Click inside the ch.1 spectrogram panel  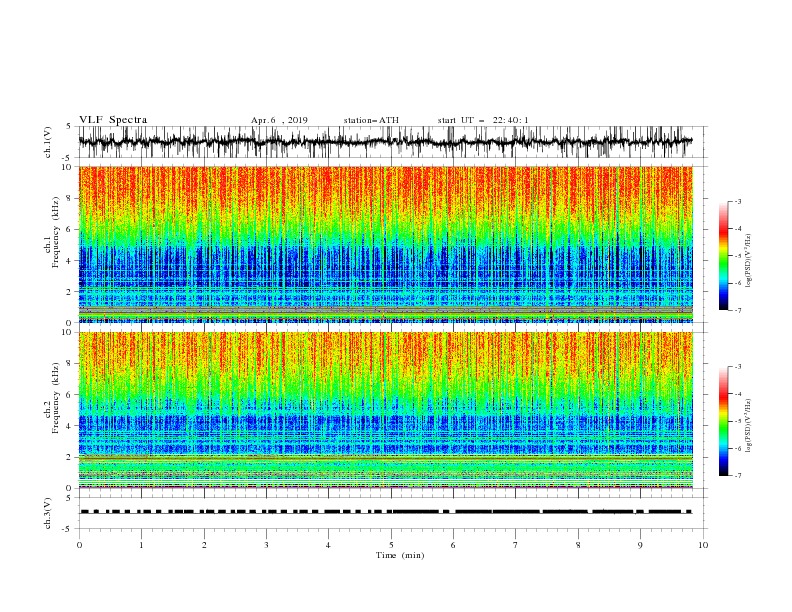click(x=386, y=244)
